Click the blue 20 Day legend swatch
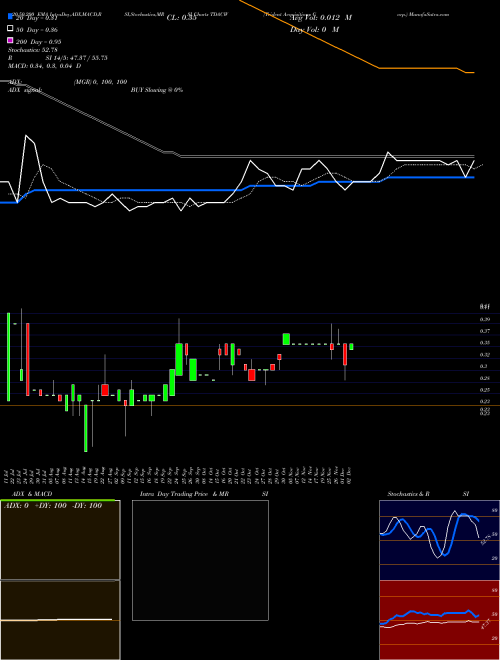 10,17
